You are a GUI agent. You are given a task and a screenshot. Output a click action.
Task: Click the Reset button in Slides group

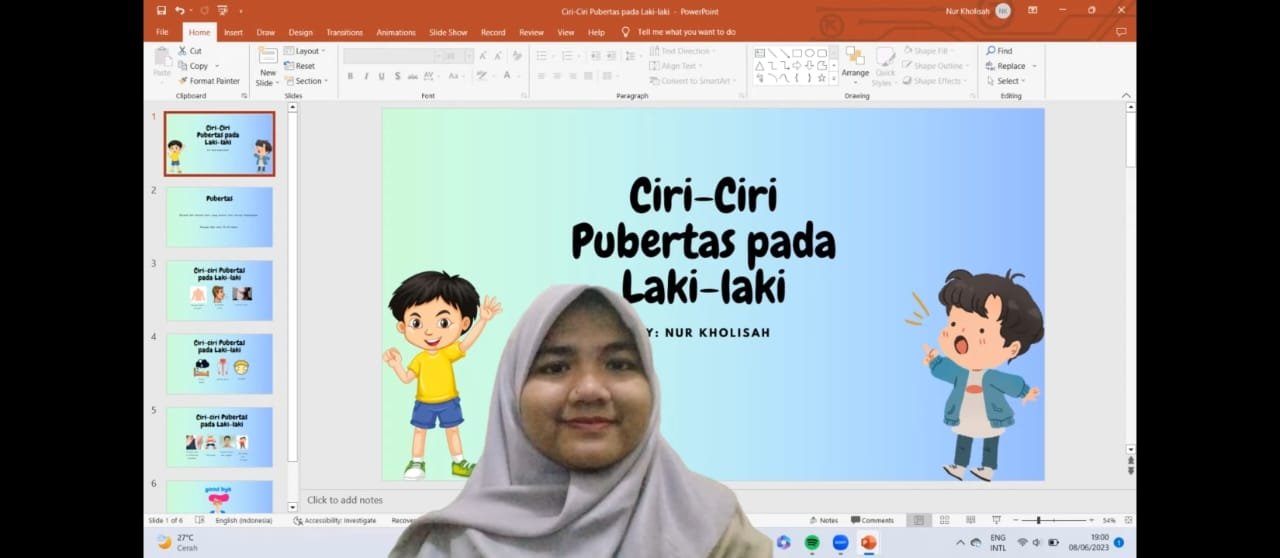pos(303,66)
